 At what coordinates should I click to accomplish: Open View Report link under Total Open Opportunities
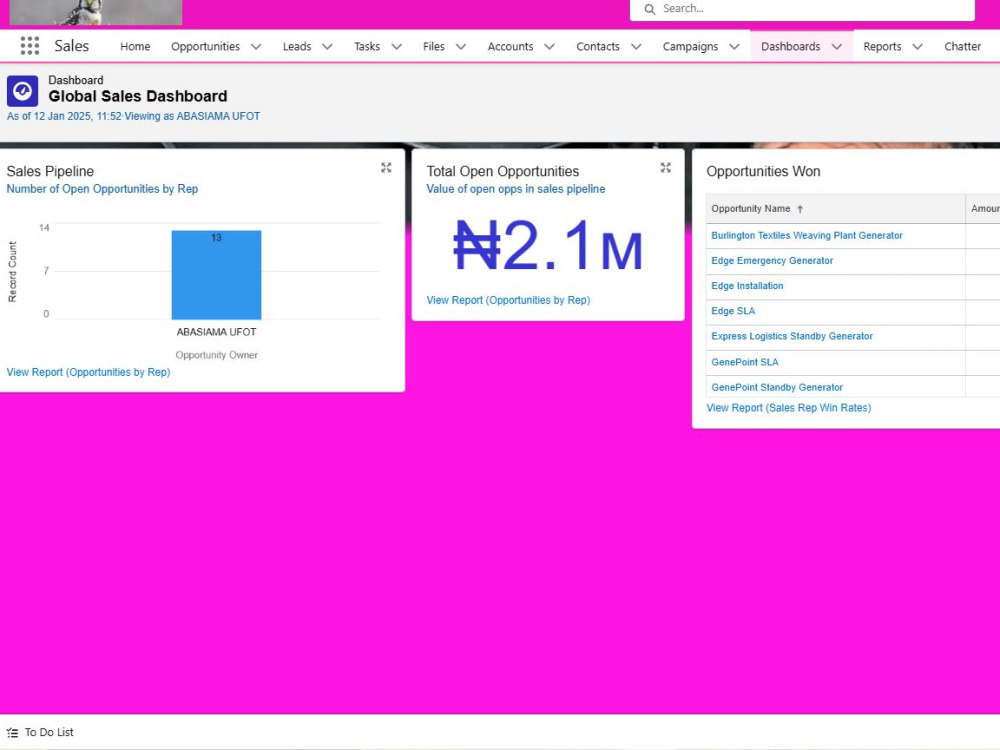pos(508,300)
